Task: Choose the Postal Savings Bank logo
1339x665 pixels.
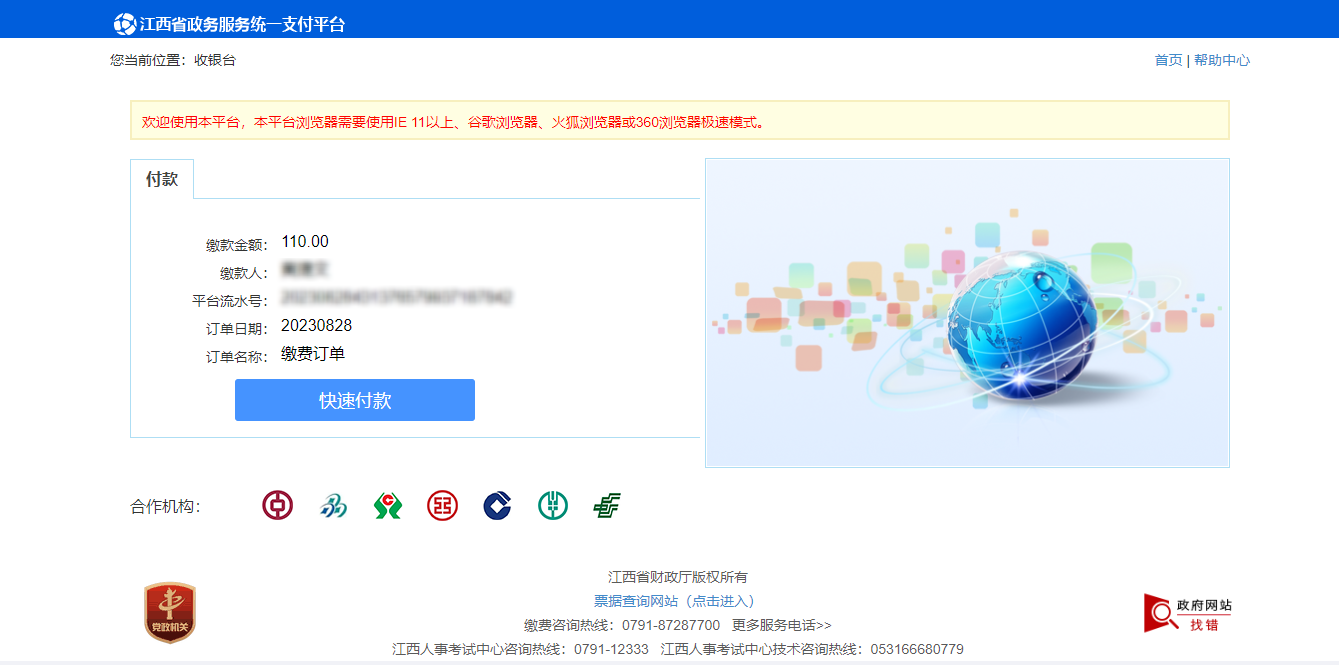Action: tap(606, 506)
